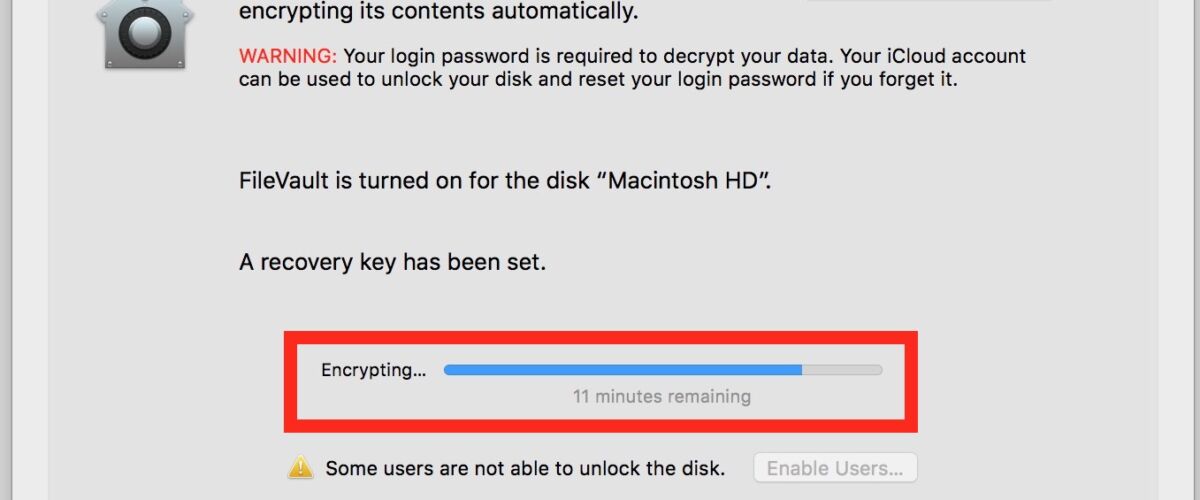The image size is (1200, 500).
Task: Click the Enable Users... button
Action: click(x=835, y=468)
